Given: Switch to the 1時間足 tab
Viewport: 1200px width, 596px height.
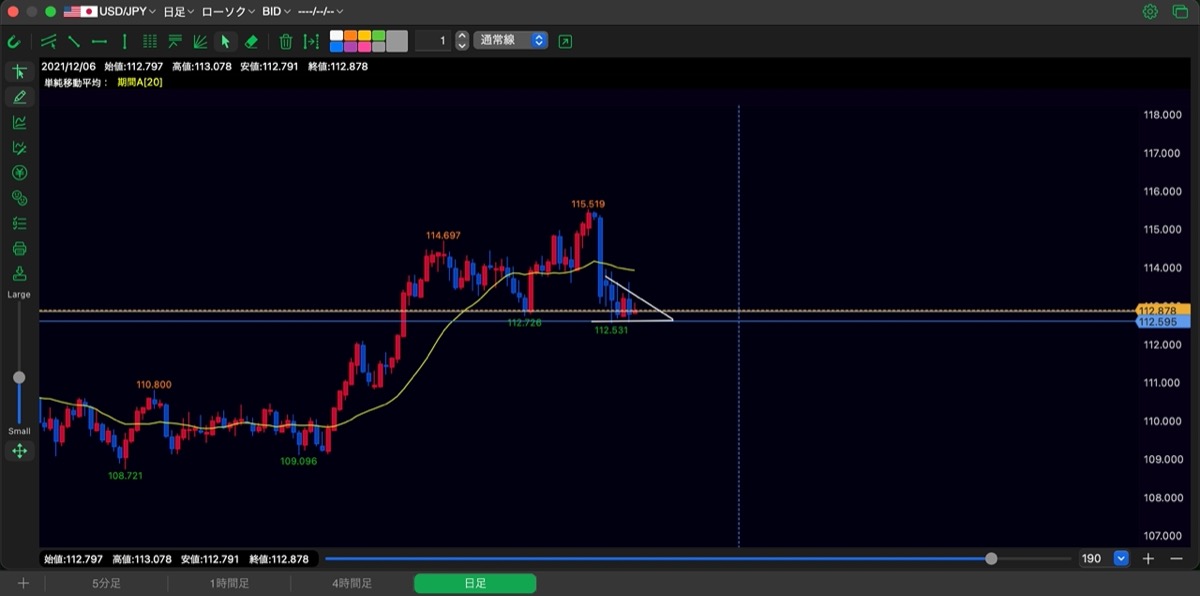Looking at the screenshot, I should point(229,583).
